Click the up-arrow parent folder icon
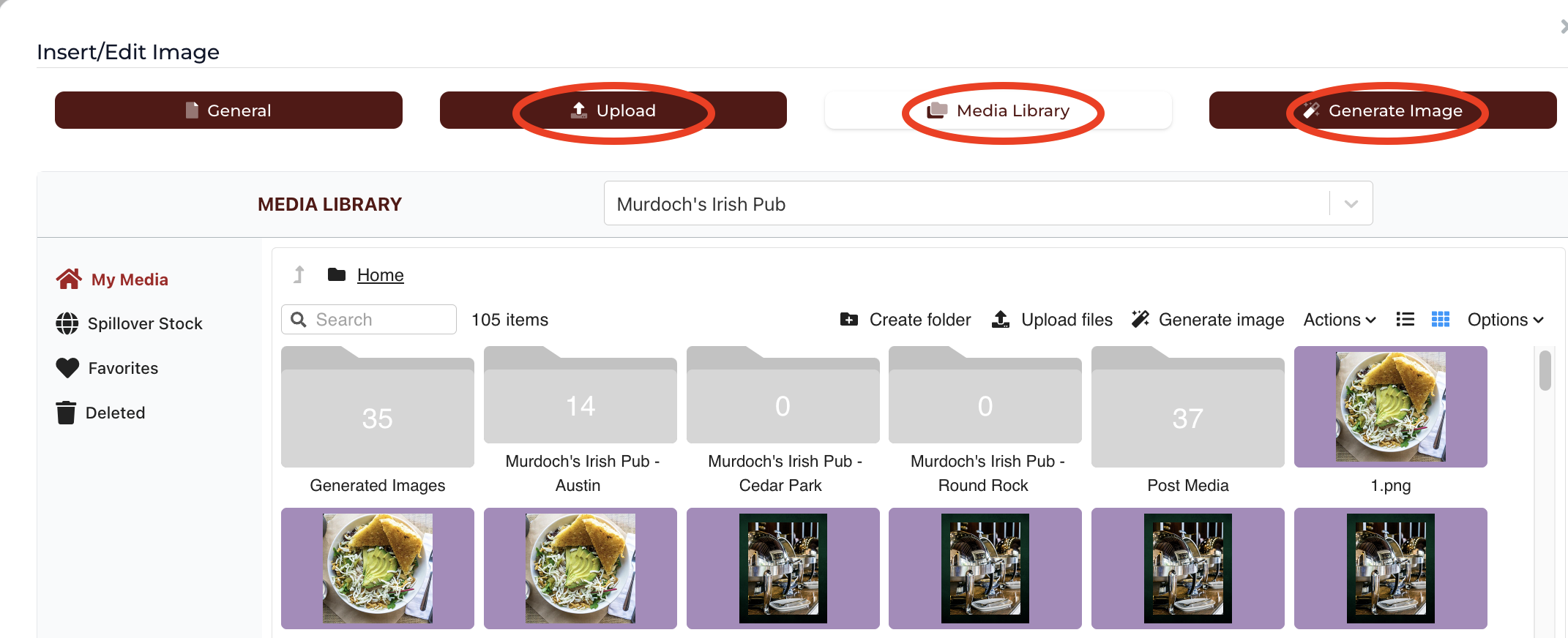This screenshot has width=1568, height=638. pyautogui.click(x=299, y=275)
